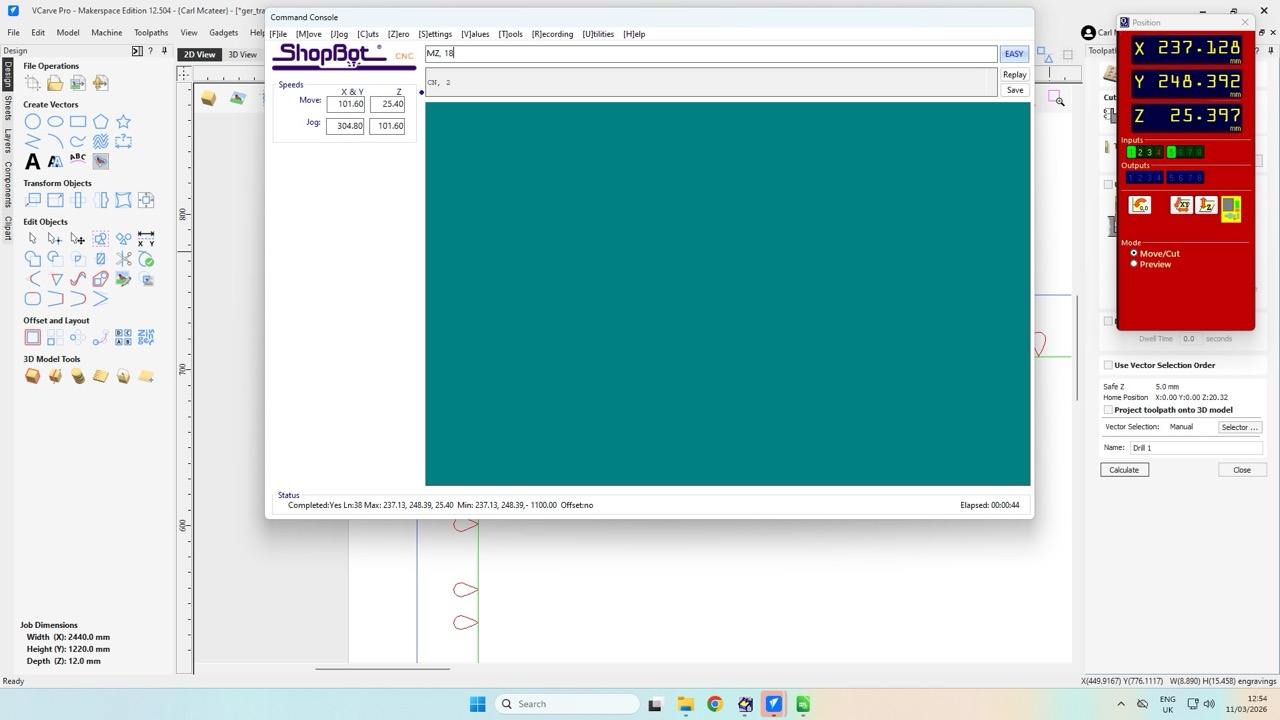Open the [Z]ero menu in Command Console
The image size is (1280, 720).
(398, 34)
